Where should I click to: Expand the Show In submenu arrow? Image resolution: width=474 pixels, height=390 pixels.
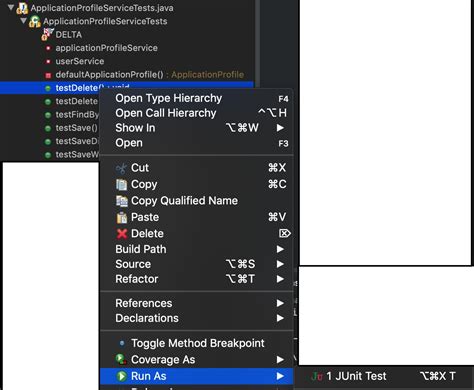[x=280, y=128]
